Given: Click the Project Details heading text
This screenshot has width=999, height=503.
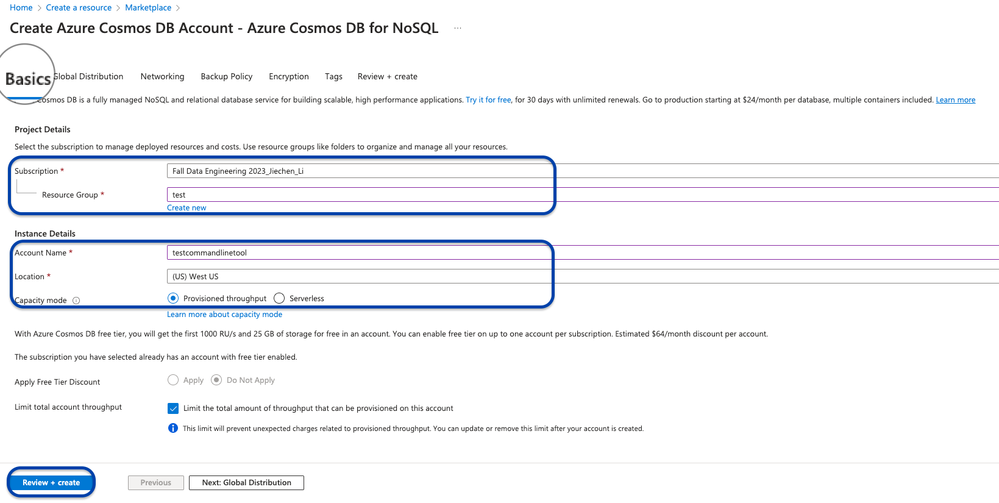Looking at the screenshot, I should pyautogui.click(x=43, y=129).
